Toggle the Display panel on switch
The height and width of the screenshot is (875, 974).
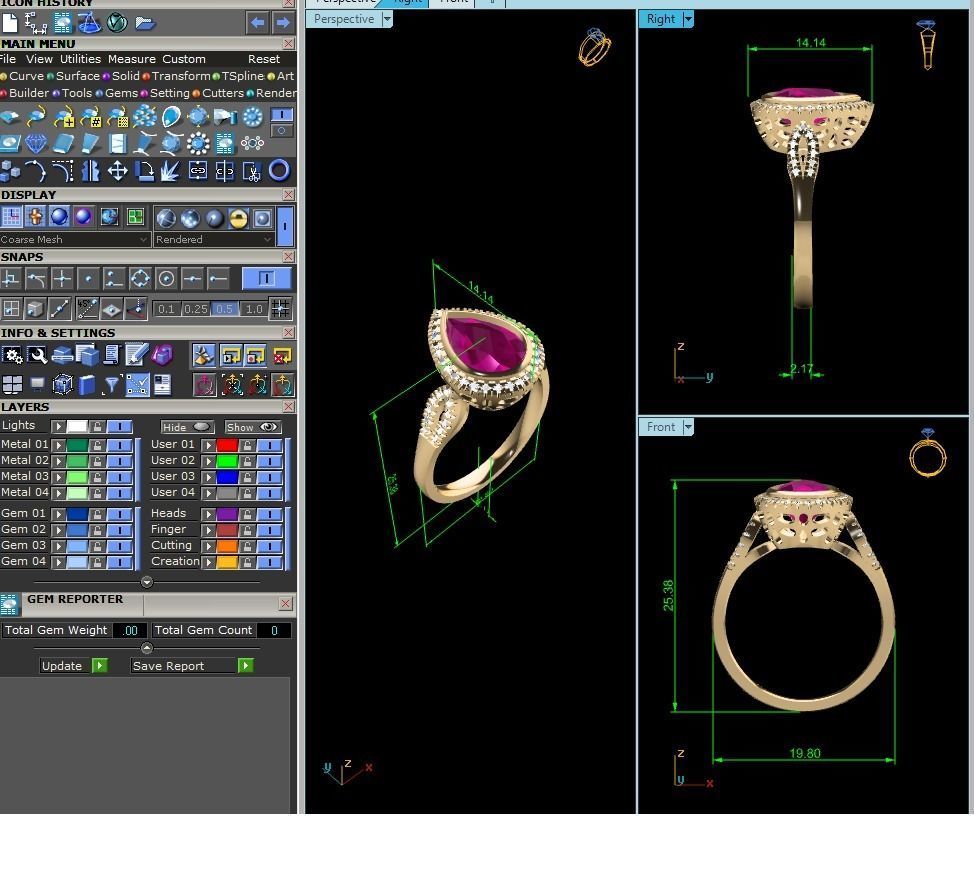tap(285, 226)
